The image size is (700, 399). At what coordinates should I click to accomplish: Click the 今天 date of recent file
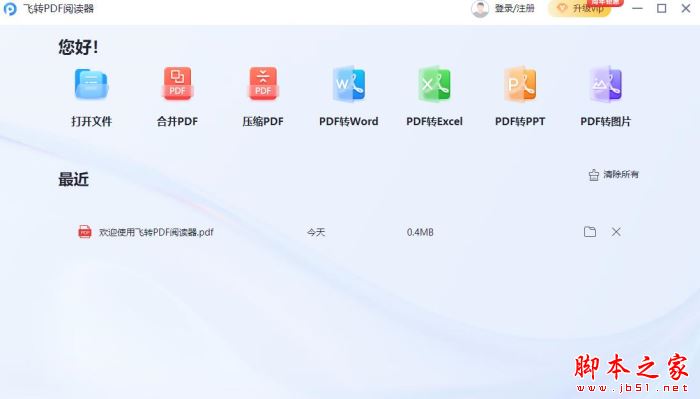[x=316, y=232]
